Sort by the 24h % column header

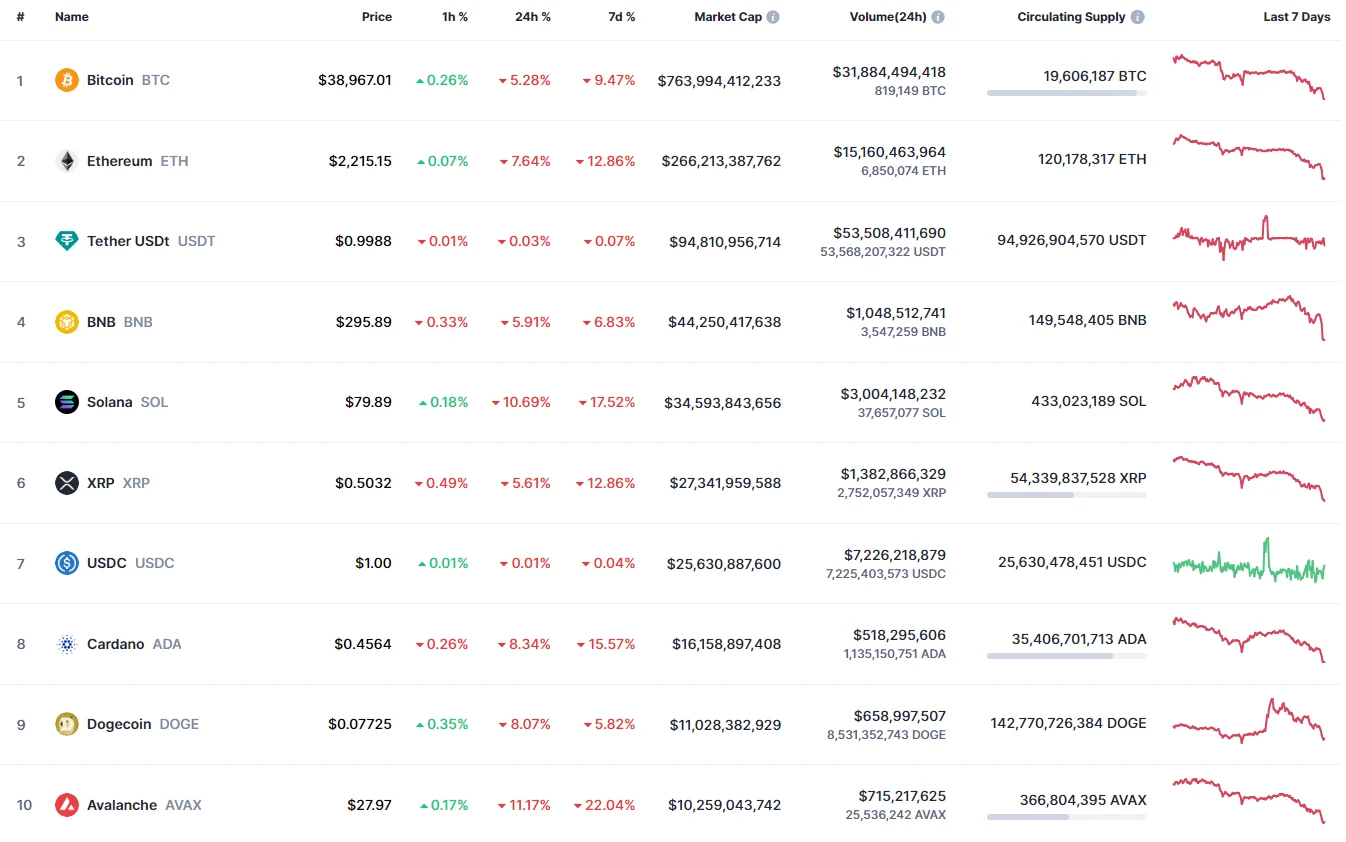point(532,17)
